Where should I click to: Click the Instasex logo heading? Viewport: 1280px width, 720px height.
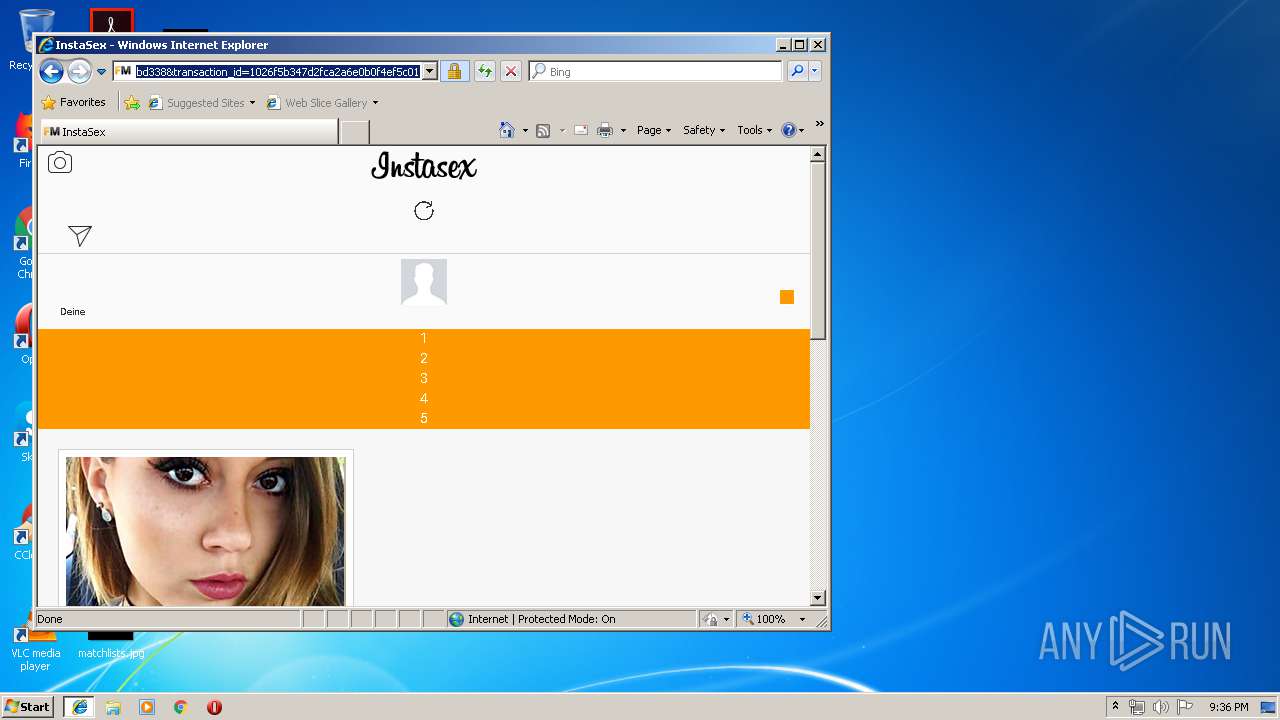424,167
